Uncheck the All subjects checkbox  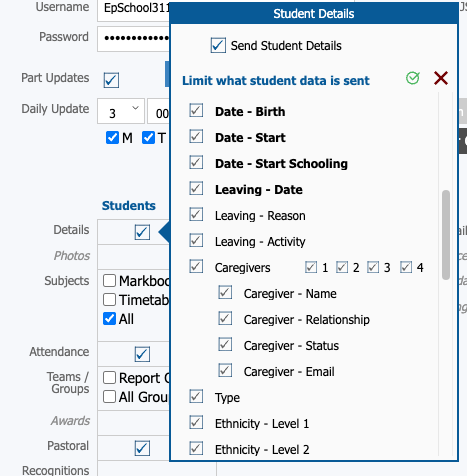110,319
